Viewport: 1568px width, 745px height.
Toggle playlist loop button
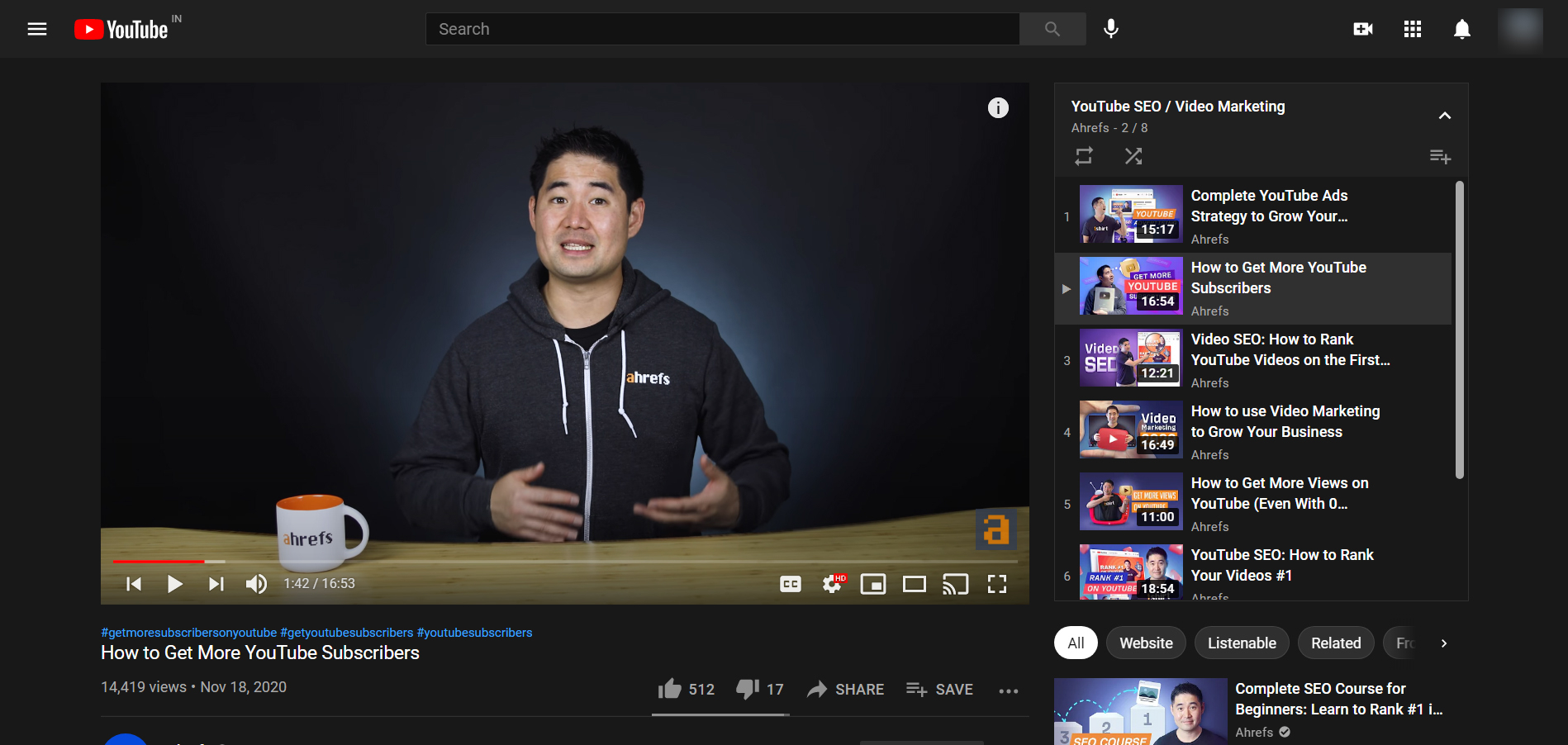tap(1084, 156)
